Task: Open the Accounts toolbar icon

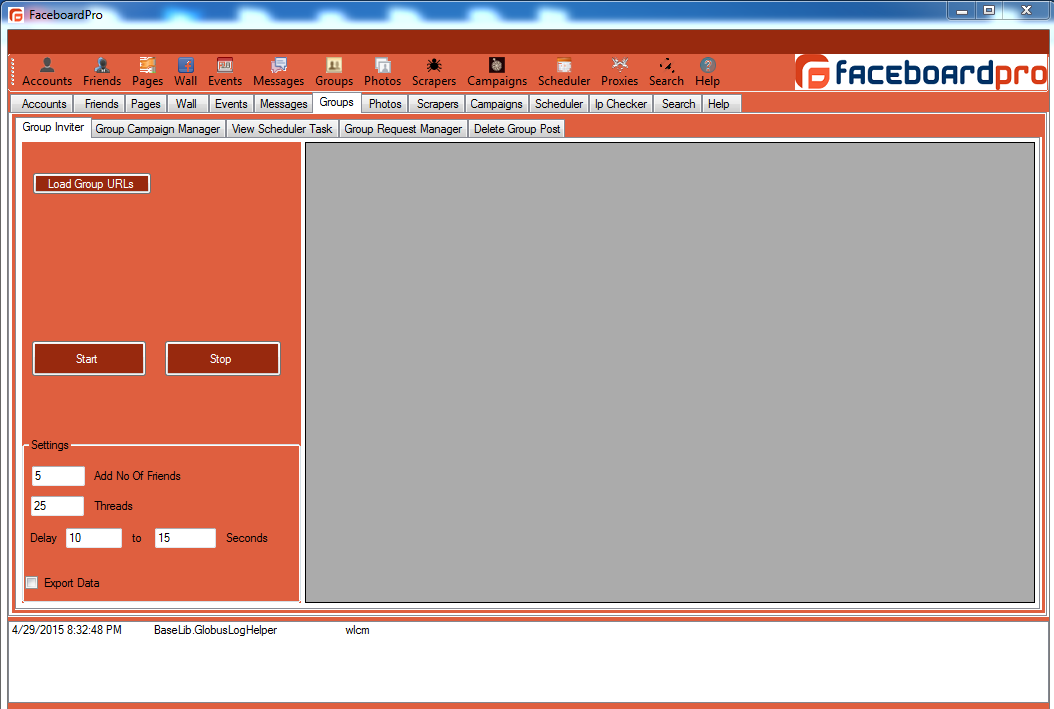Action: point(46,72)
